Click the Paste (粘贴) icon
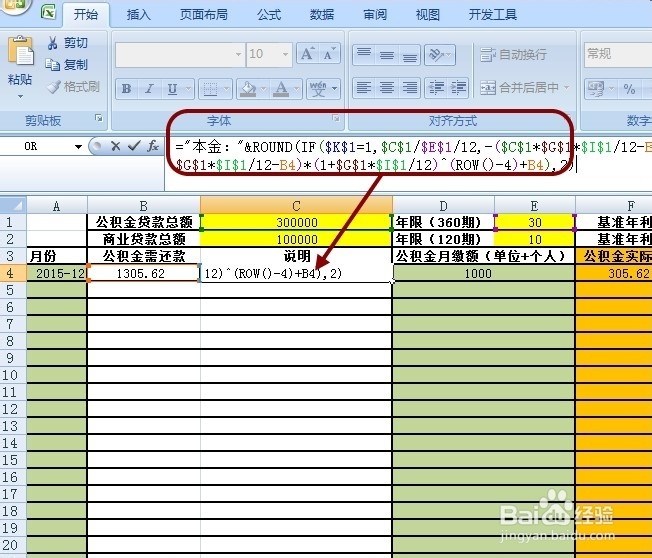The height and width of the screenshot is (558, 652). click(20, 51)
